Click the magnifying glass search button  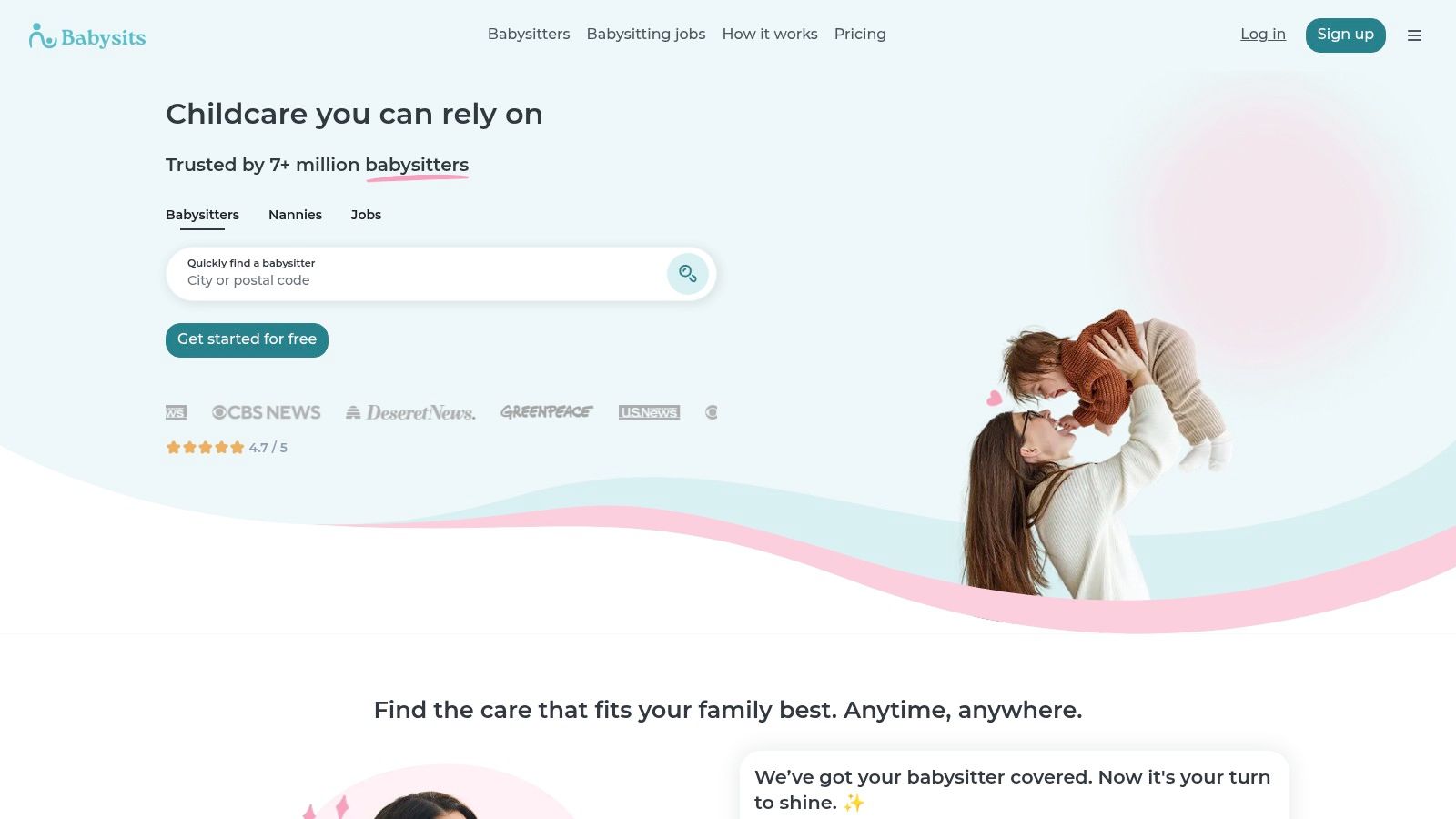pyautogui.click(x=688, y=274)
